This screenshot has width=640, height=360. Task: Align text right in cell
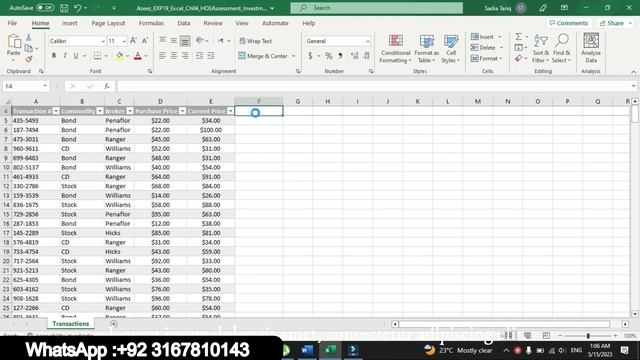coord(185,56)
